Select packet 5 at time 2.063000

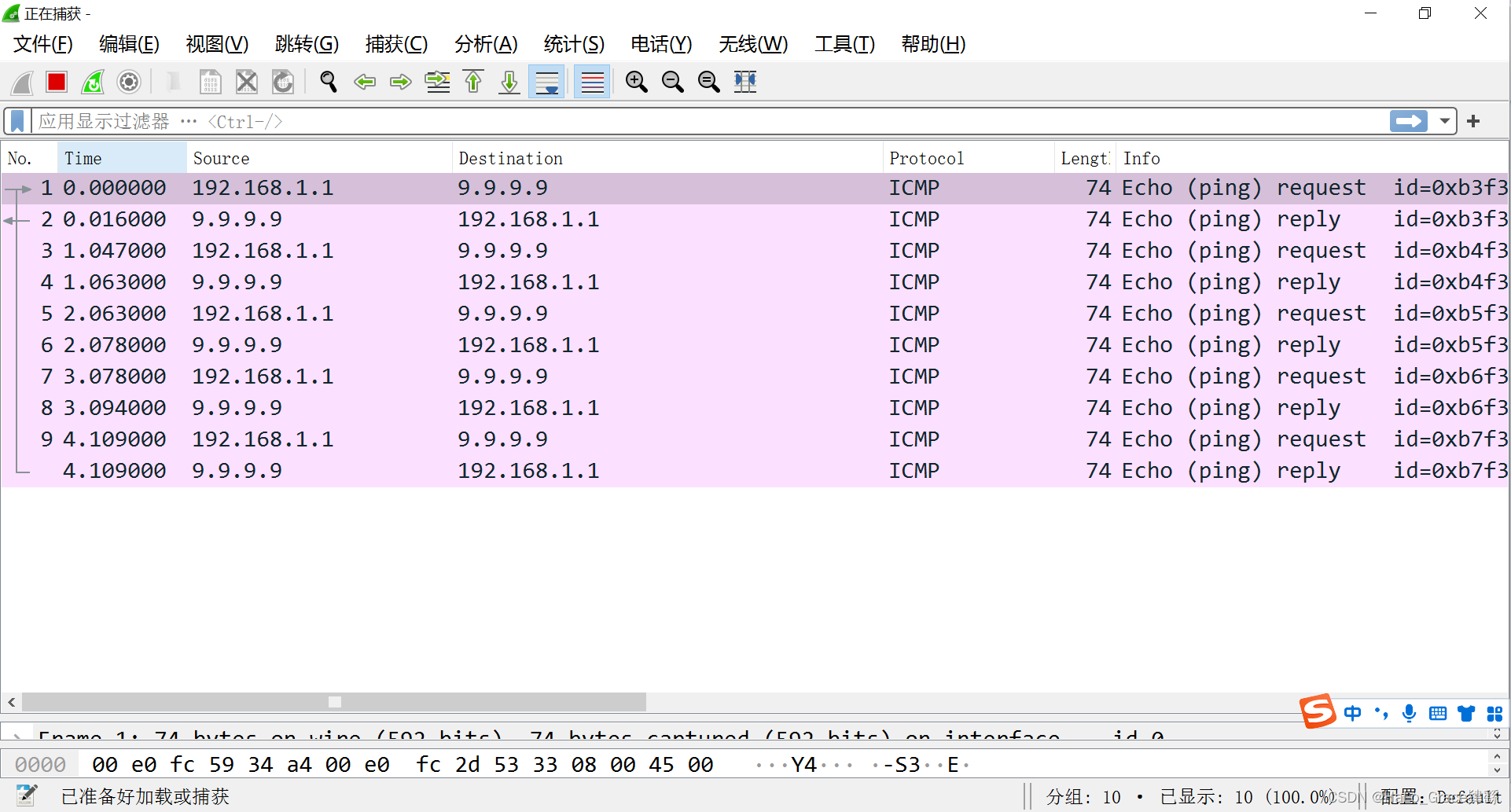pos(755,314)
